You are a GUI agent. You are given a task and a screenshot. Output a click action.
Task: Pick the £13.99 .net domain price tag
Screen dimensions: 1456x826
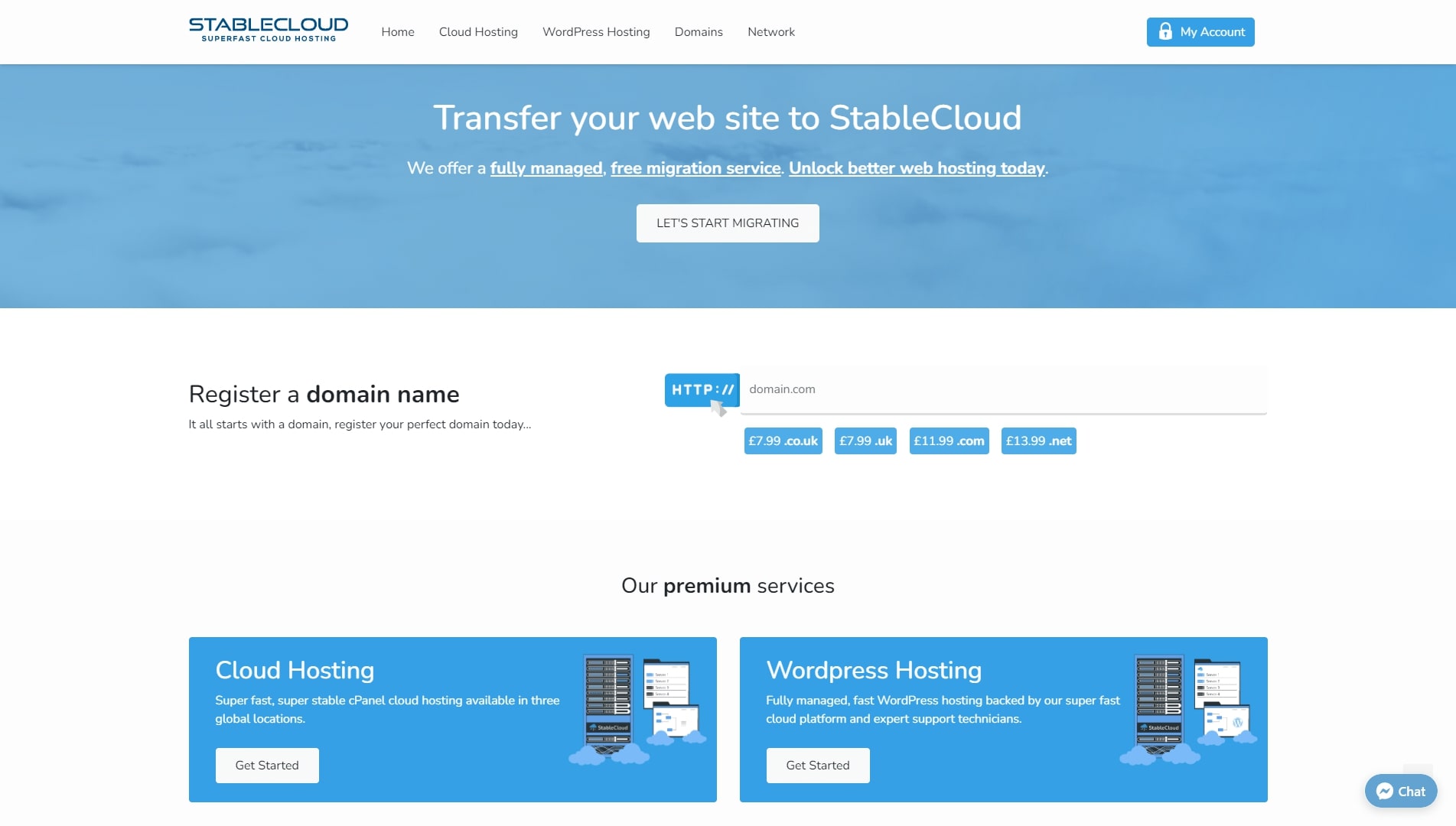pyautogui.click(x=1038, y=441)
